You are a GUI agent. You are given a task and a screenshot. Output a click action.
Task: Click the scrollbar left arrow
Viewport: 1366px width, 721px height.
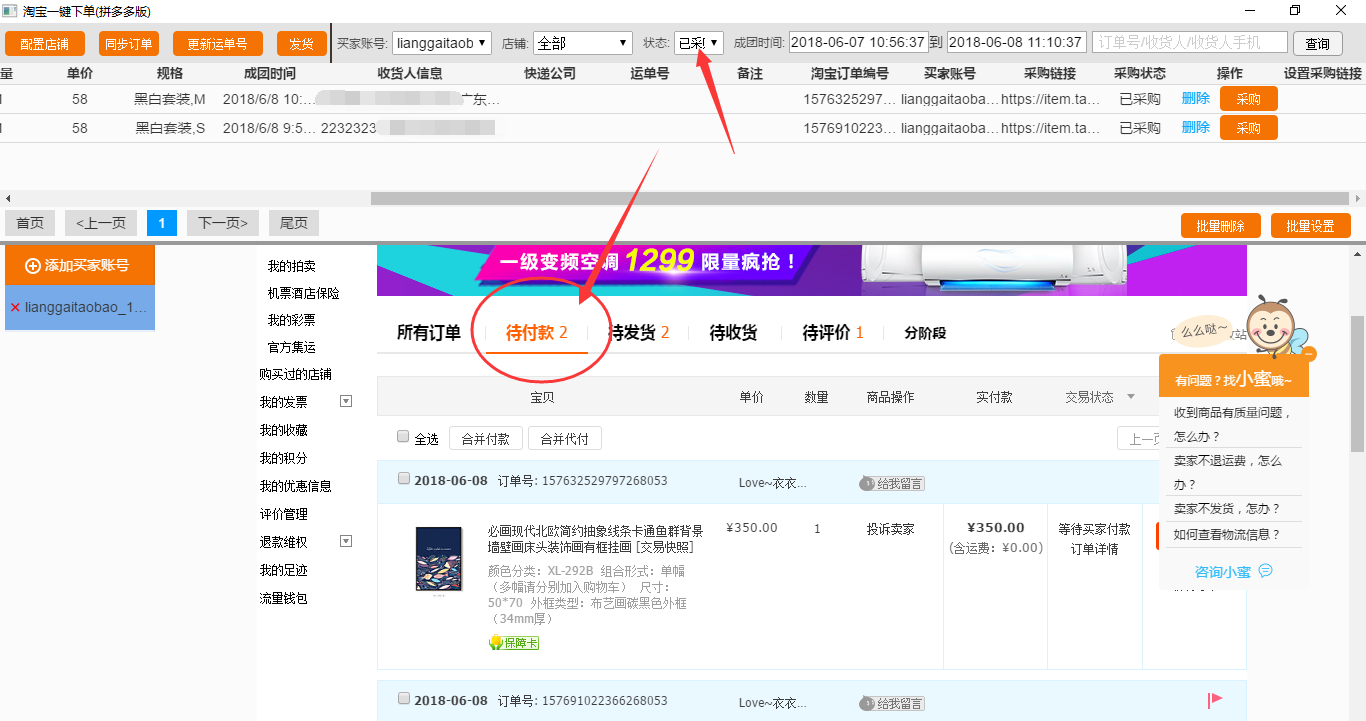coord(7,198)
